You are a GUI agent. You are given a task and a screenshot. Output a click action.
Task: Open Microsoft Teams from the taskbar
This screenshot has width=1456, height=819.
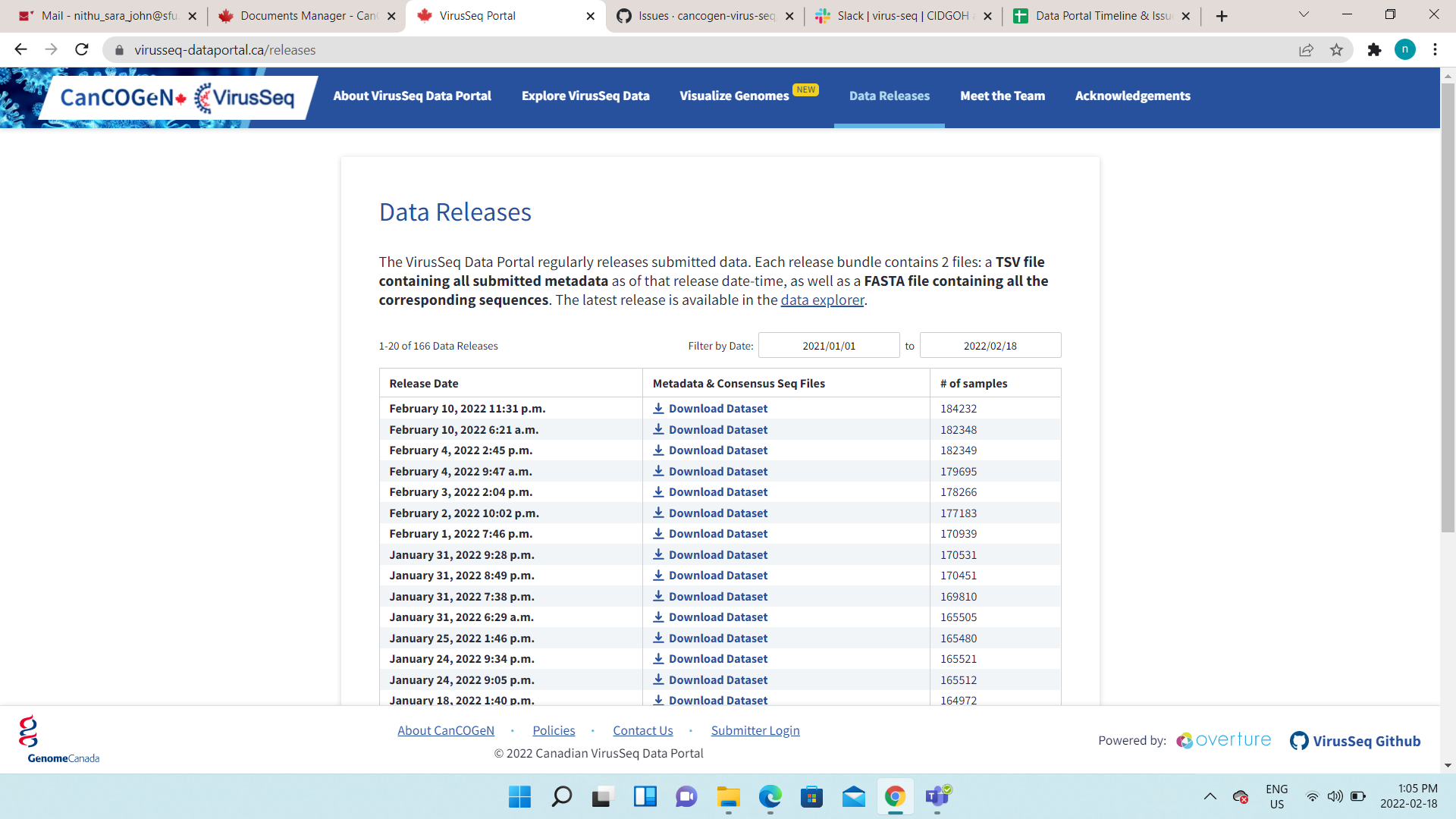937,797
